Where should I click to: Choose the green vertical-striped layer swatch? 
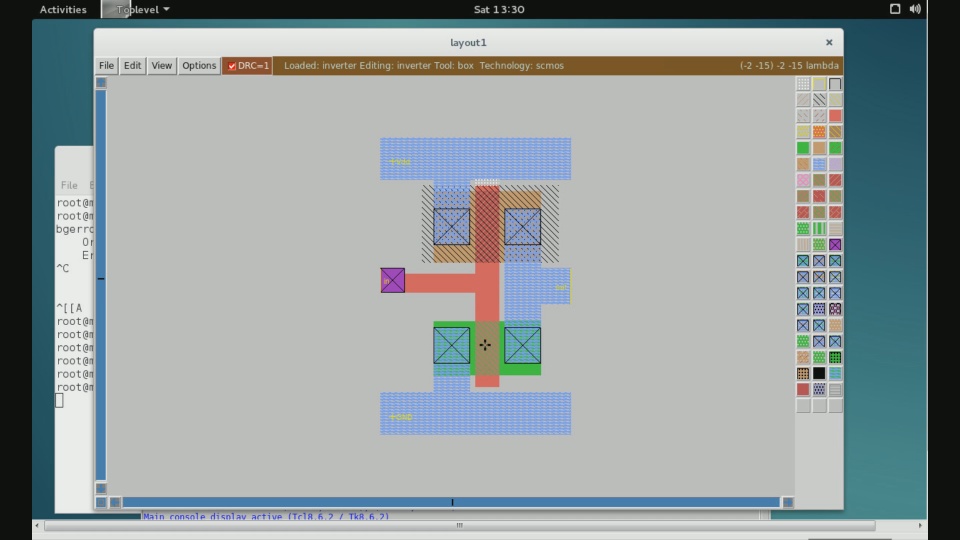819,229
